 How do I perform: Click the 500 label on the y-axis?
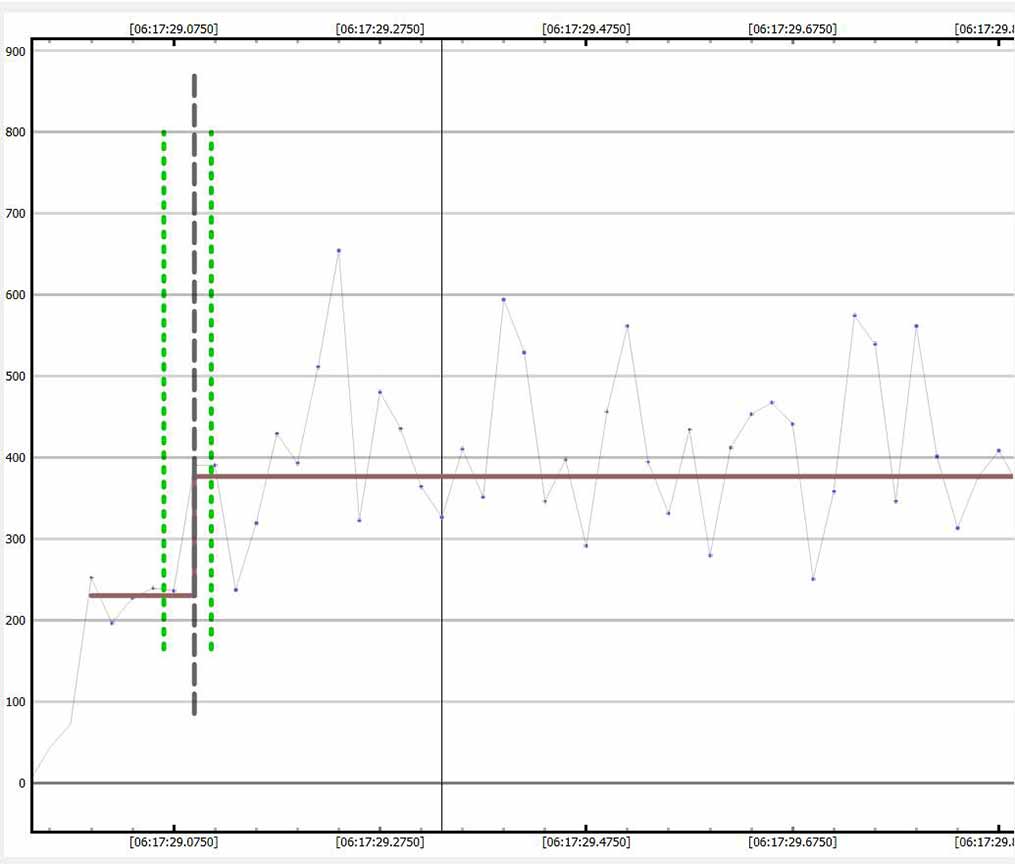15,377
